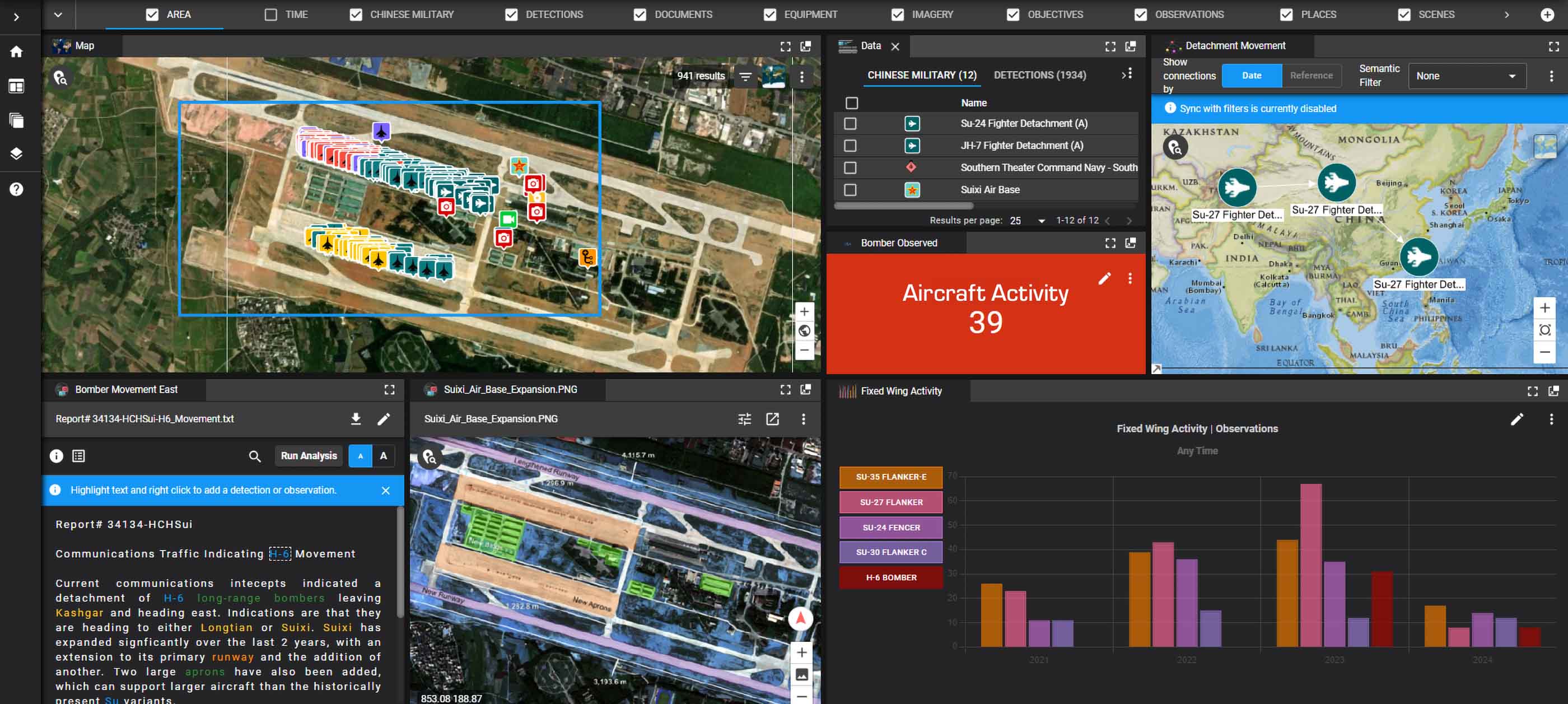Image resolution: width=1568 pixels, height=704 pixels.
Task: Edit the Aircraft Activity card with pencil
Action: click(x=1104, y=278)
